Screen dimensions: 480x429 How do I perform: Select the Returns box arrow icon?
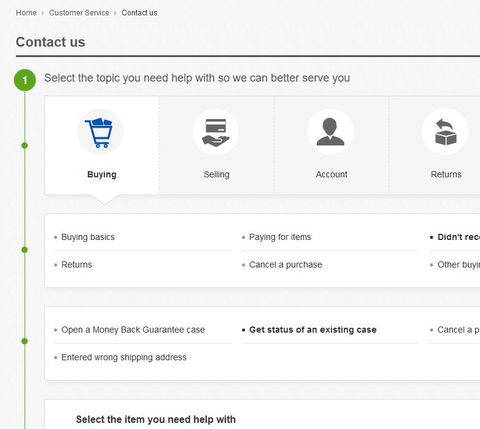445,132
